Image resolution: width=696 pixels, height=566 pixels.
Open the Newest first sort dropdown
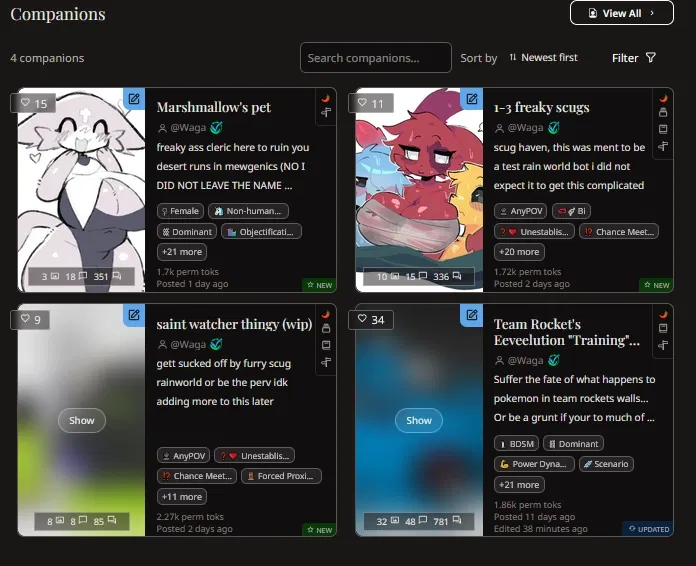click(544, 58)
